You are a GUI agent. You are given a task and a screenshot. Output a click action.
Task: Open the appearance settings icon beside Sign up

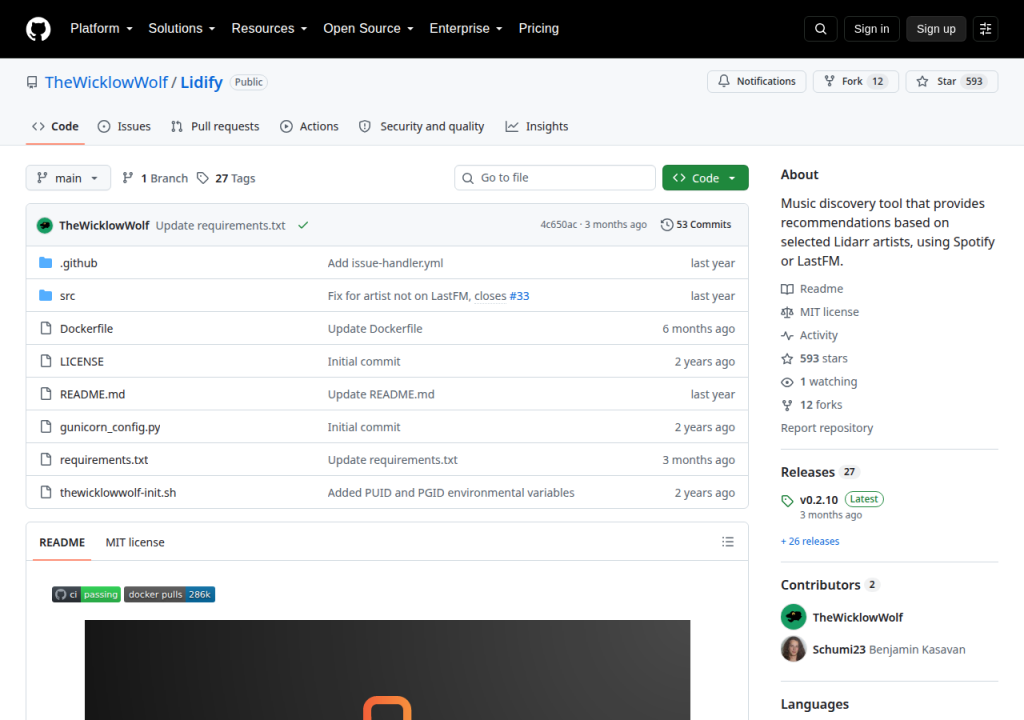[x=985, y=29]
